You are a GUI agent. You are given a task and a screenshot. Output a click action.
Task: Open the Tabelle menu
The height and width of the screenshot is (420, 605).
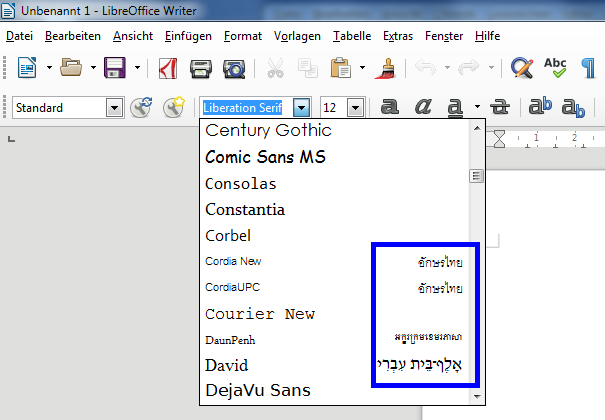[x=352, y=36]
